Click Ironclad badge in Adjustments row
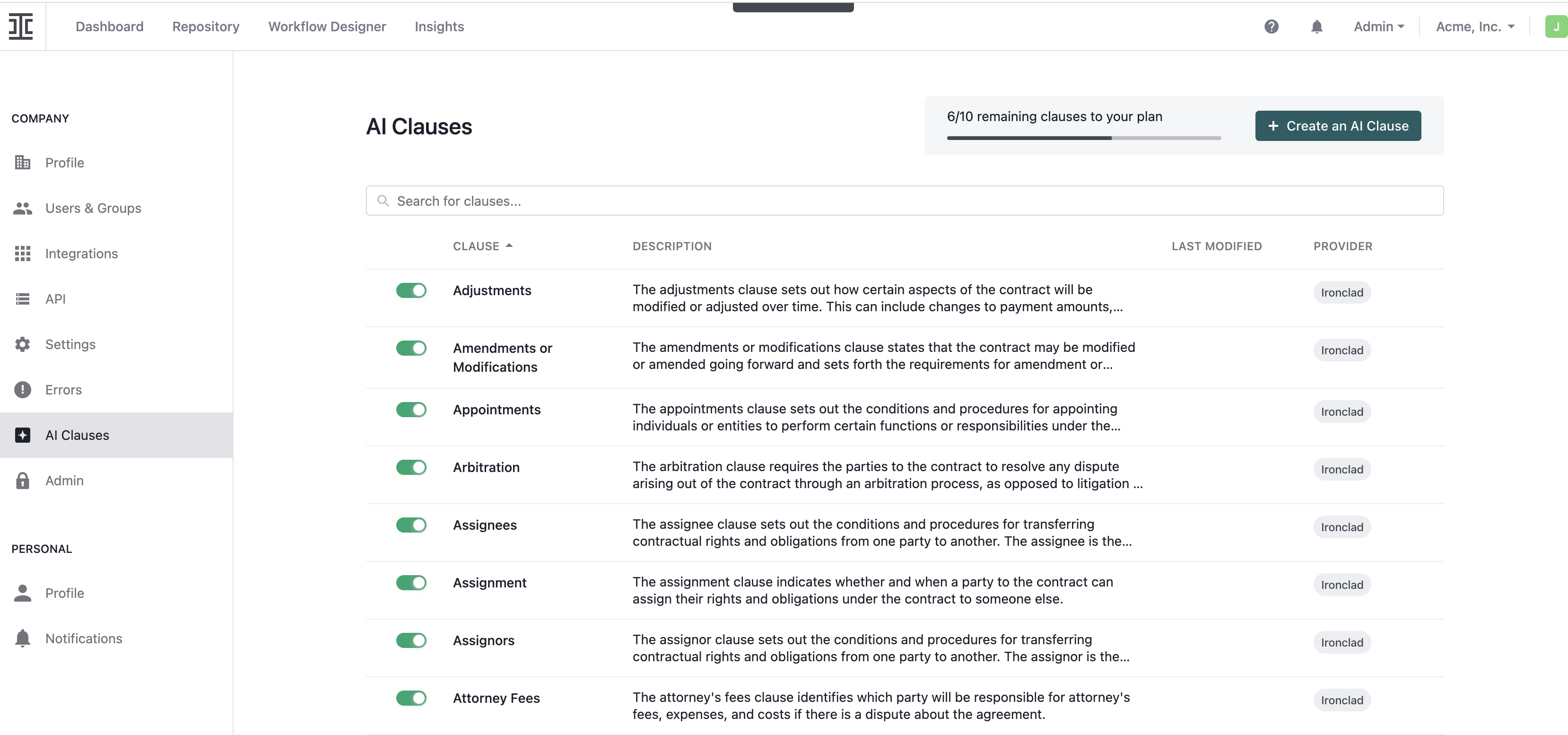1568x735 pixels. 1342,292
